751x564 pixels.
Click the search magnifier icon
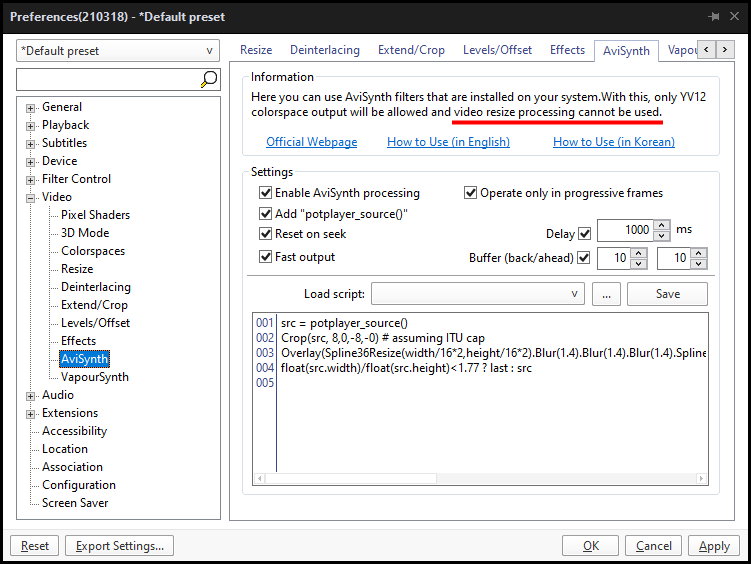pos(209,79)
